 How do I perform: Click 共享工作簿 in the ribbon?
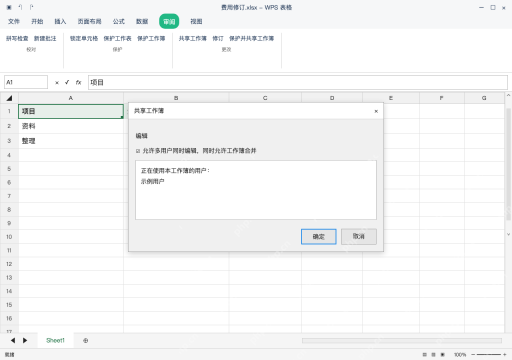pos(193,38)
